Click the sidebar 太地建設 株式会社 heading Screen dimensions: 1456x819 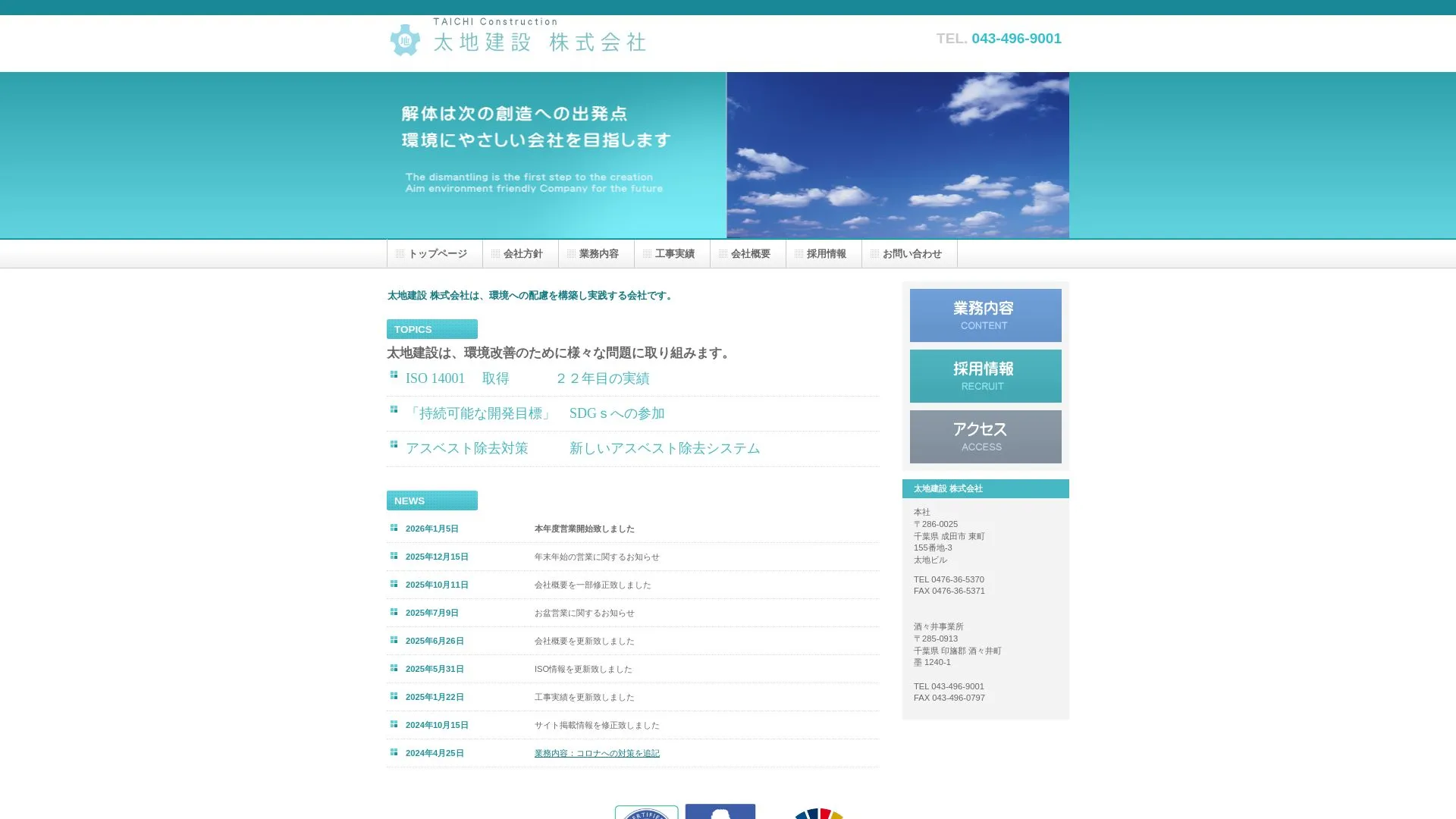985,488
